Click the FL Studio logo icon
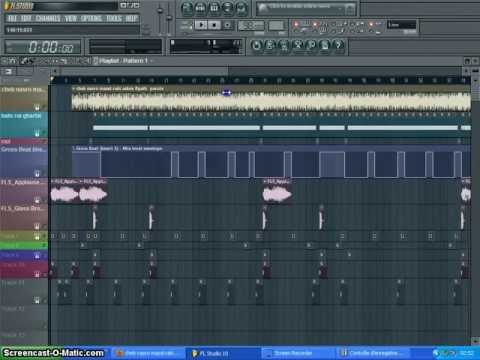The width and height of the screenshot is (480, 360). [7, 6]
